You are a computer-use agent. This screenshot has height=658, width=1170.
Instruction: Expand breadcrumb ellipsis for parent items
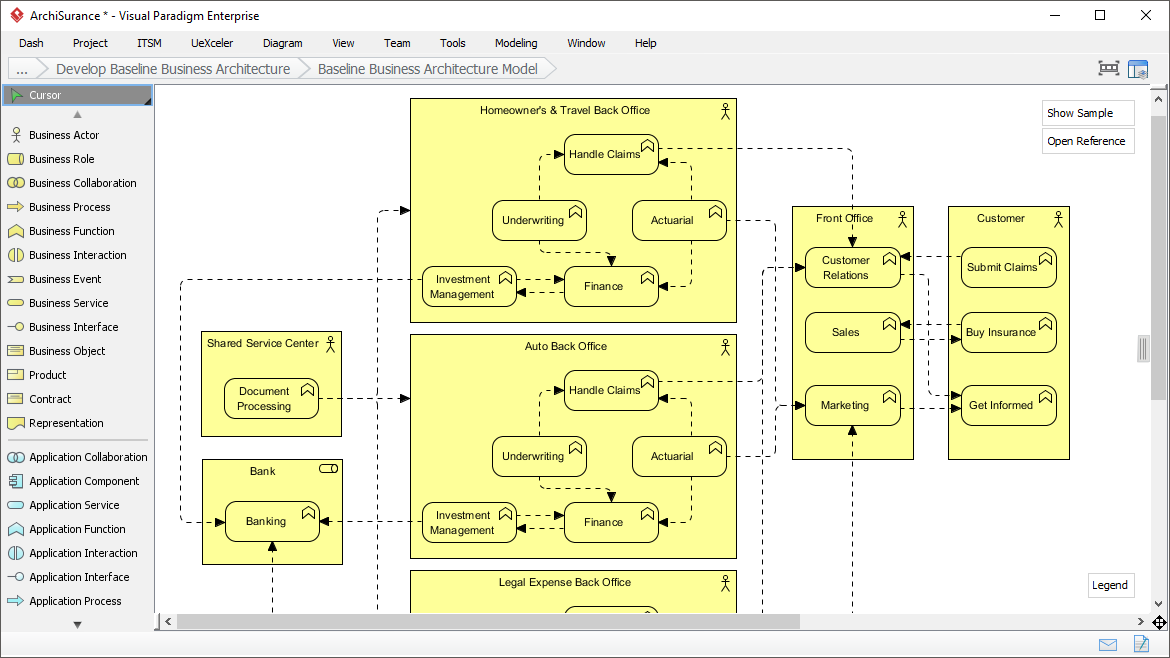pyautogui.click(x=22, y=69)
